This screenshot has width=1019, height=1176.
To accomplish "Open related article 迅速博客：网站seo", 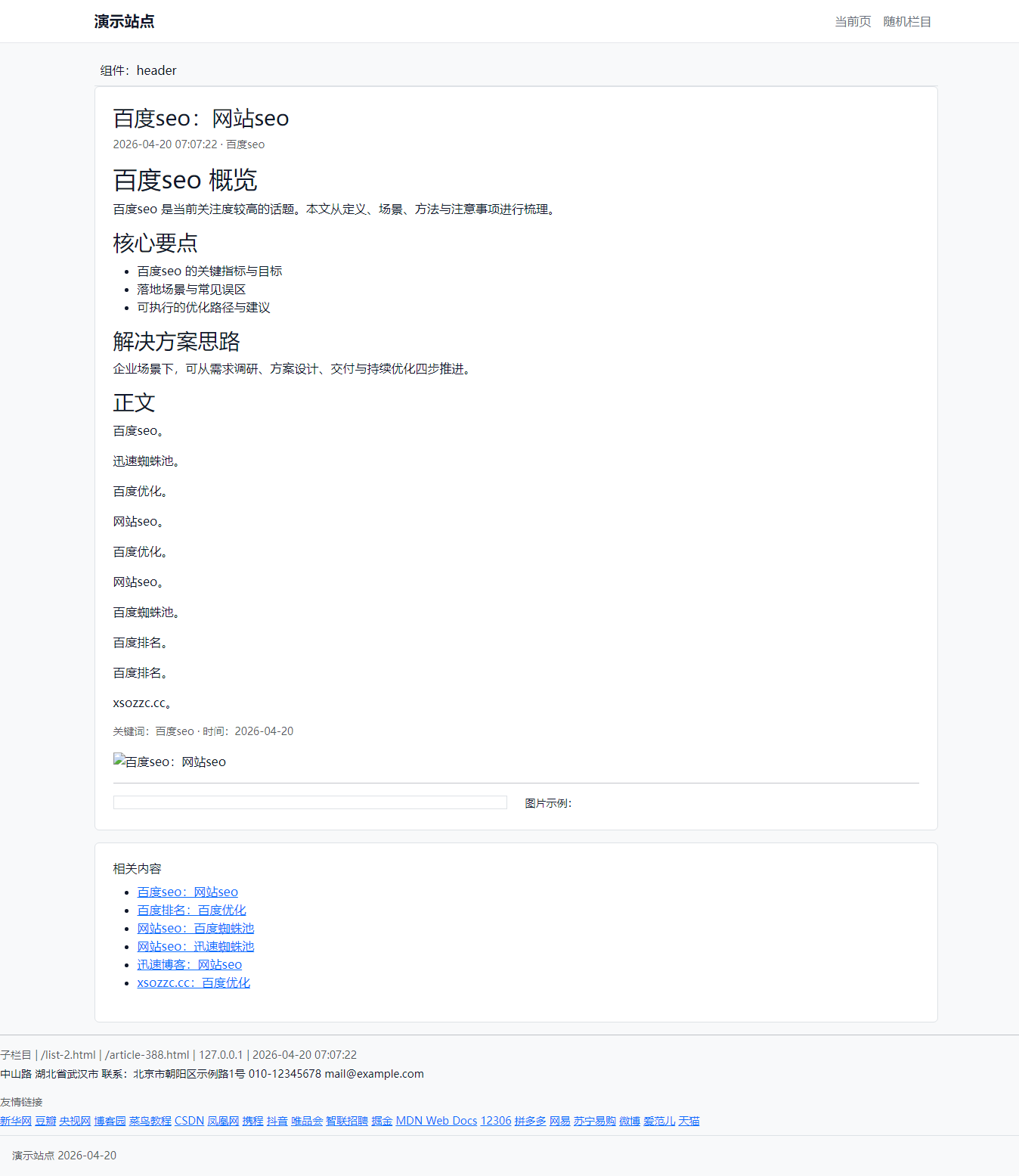I will click(x=189, y=965).
